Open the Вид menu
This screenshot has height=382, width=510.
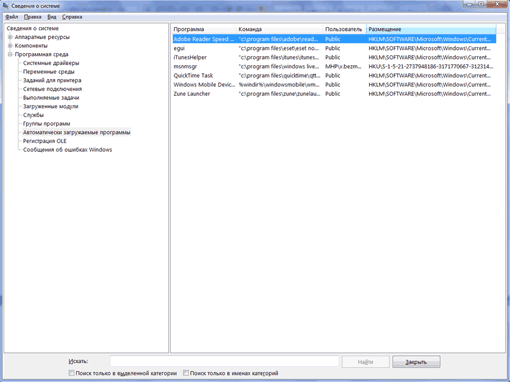52,17
